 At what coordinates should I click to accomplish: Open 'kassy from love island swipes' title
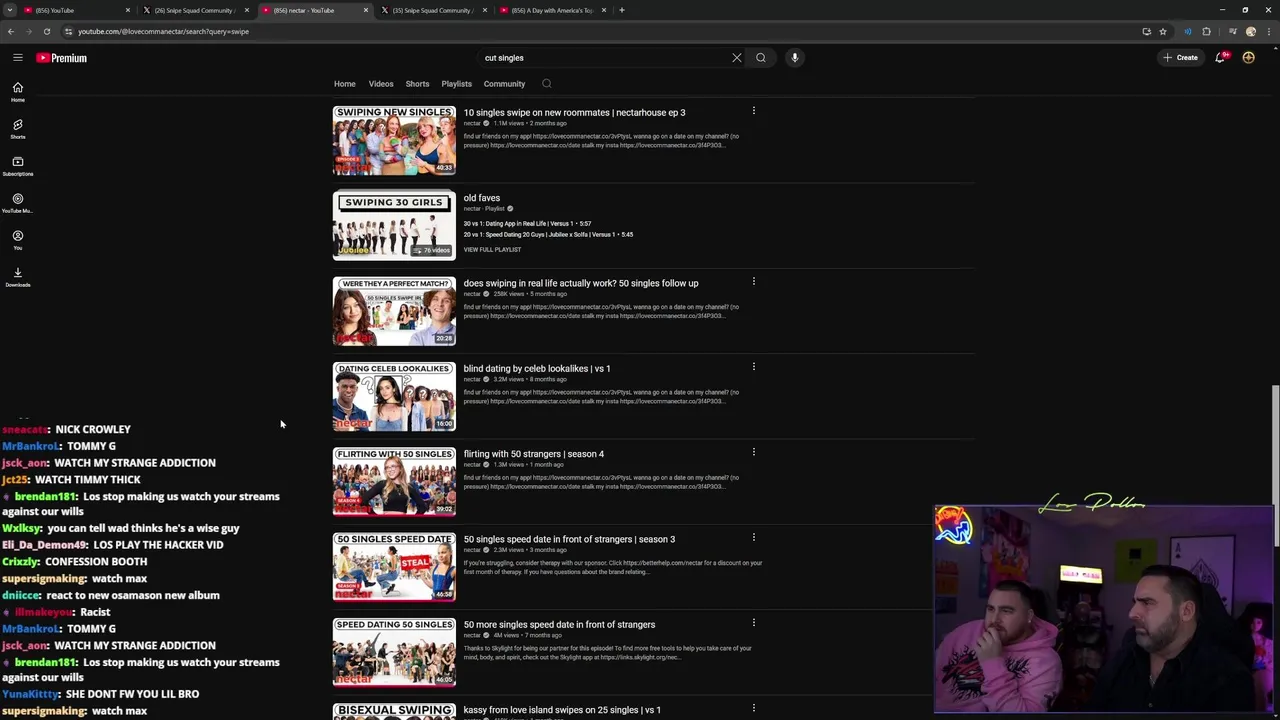tap(562, 710)
